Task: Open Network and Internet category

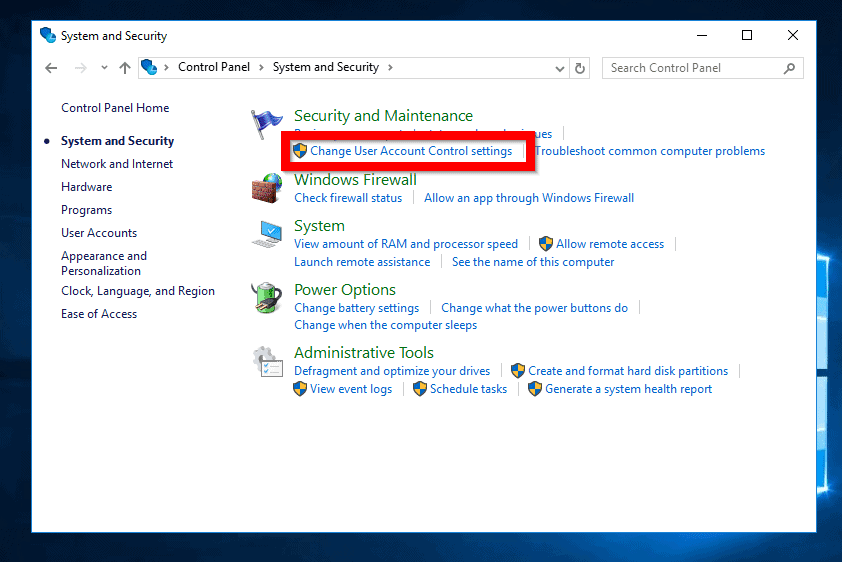Action: [x=117, y=164]
